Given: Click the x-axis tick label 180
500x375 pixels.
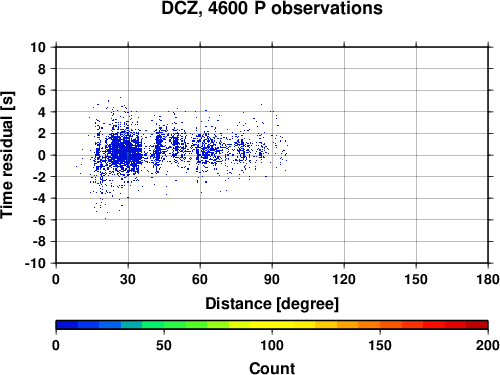Looking at the screenshot, I should [x=488, y=279].
